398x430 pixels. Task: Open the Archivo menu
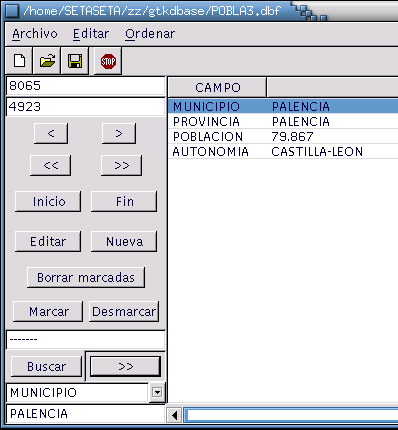35,34
